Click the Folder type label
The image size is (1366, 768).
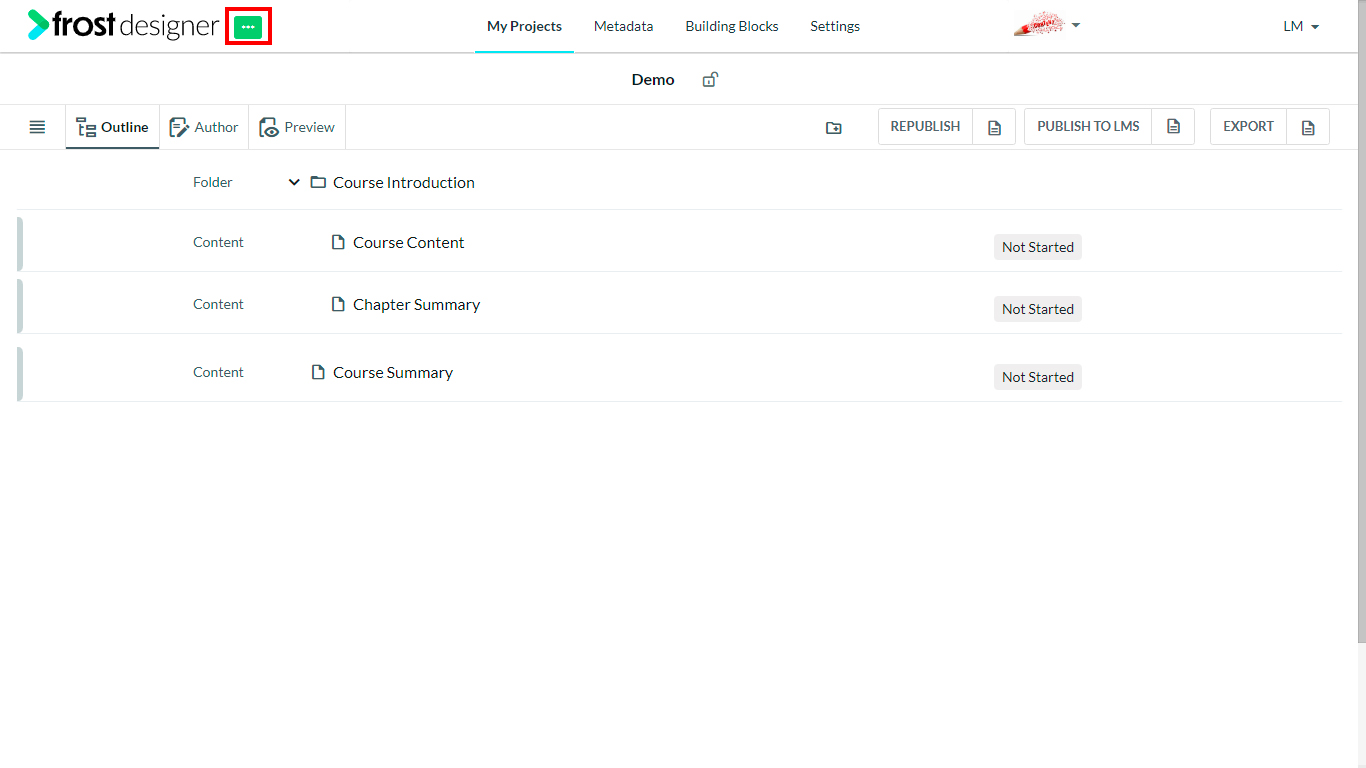tap(213, 182)
